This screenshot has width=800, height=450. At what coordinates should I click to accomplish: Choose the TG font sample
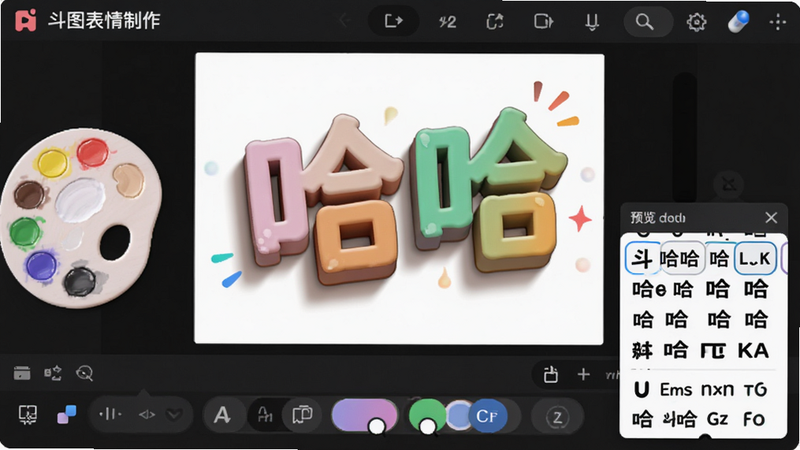coord(756,390)
